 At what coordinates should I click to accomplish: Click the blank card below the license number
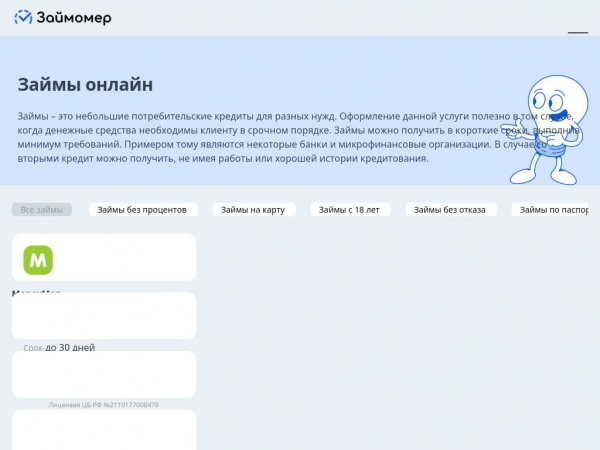pos(103,430)
